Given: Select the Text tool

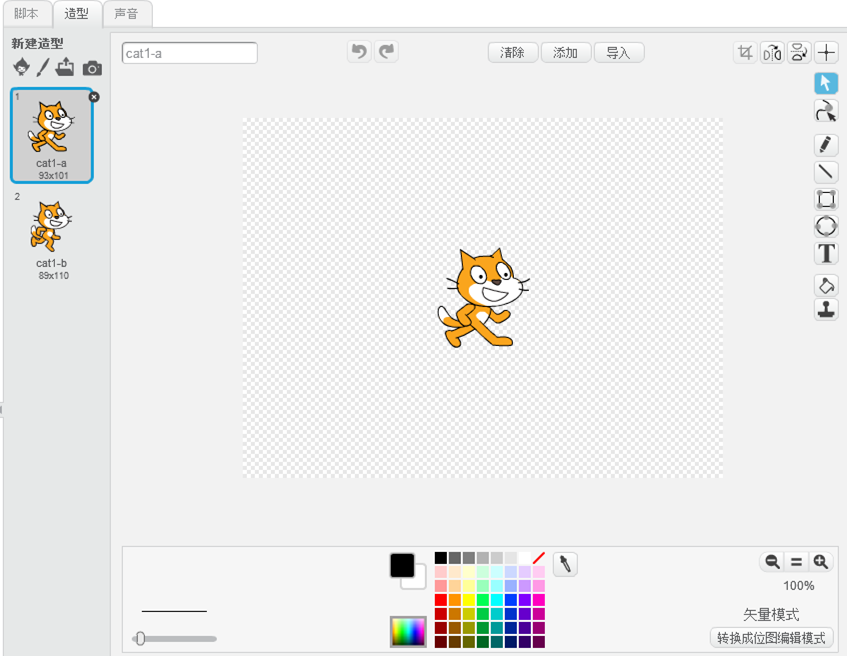Looking at the screenshot, I should pyautogui.click(x=826, y=253).
